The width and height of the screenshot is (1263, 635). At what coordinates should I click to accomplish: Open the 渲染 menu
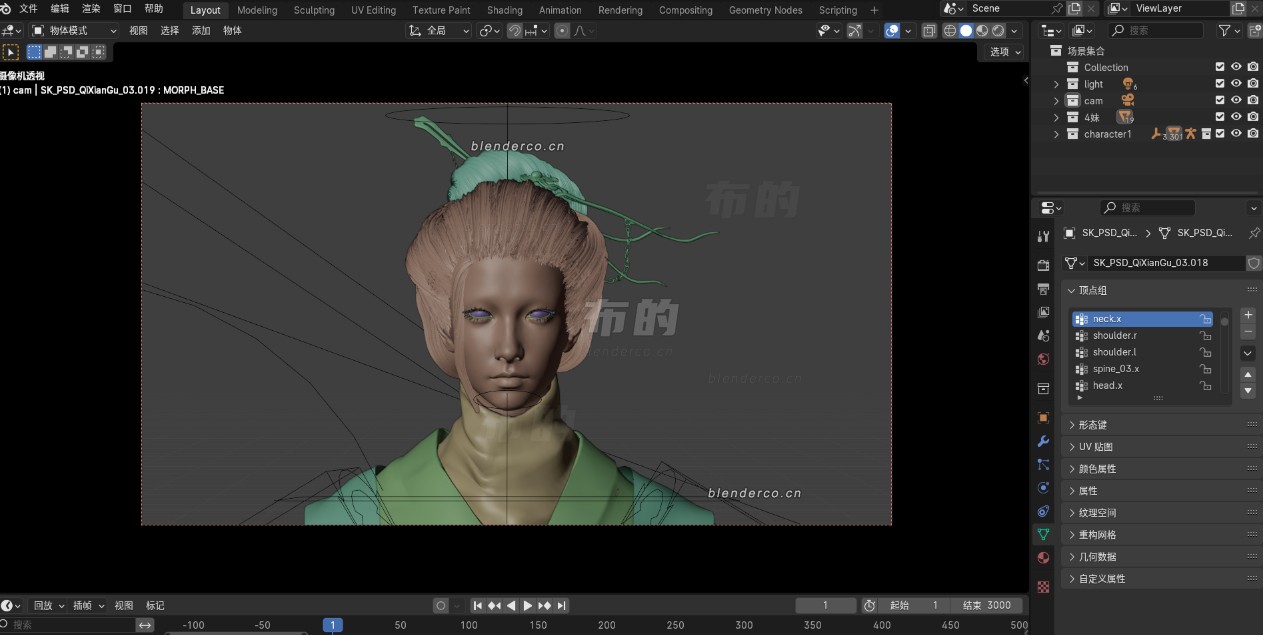pyautogui.click(x=91, y=9)
